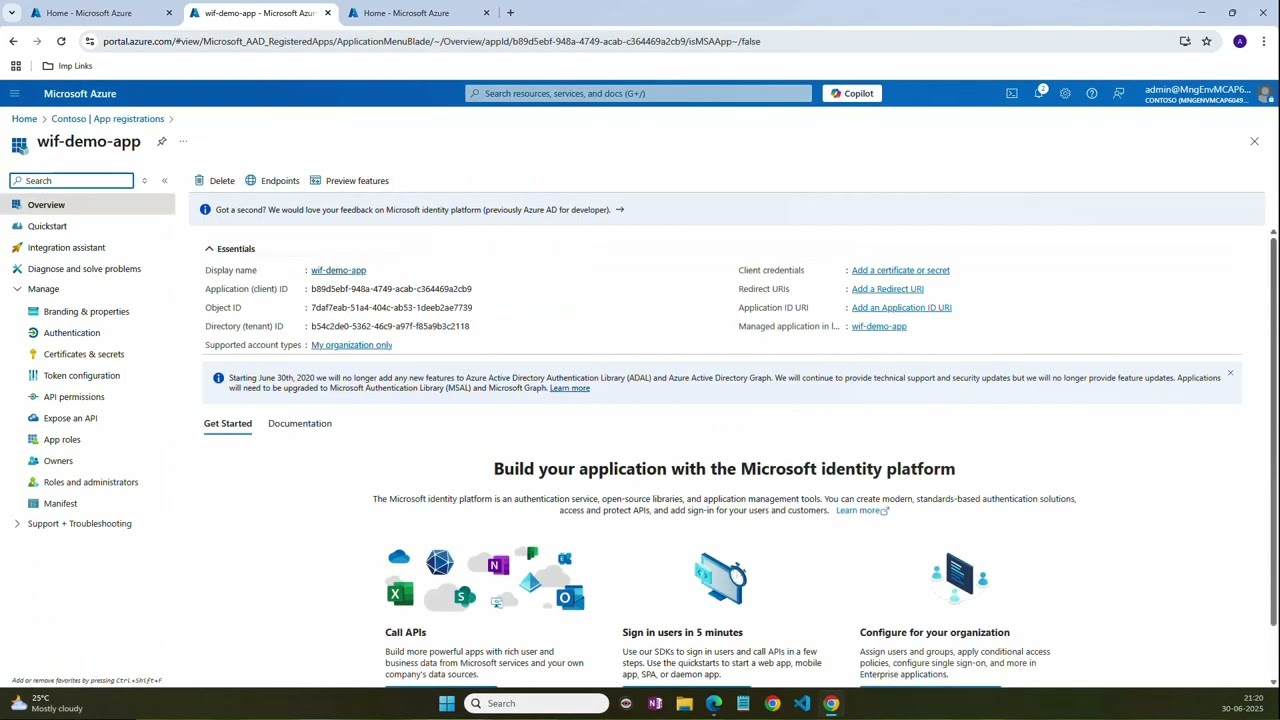Open API permissions
Image resolution: width=1280 pixels, height=720 pixels.
(74, 397)
